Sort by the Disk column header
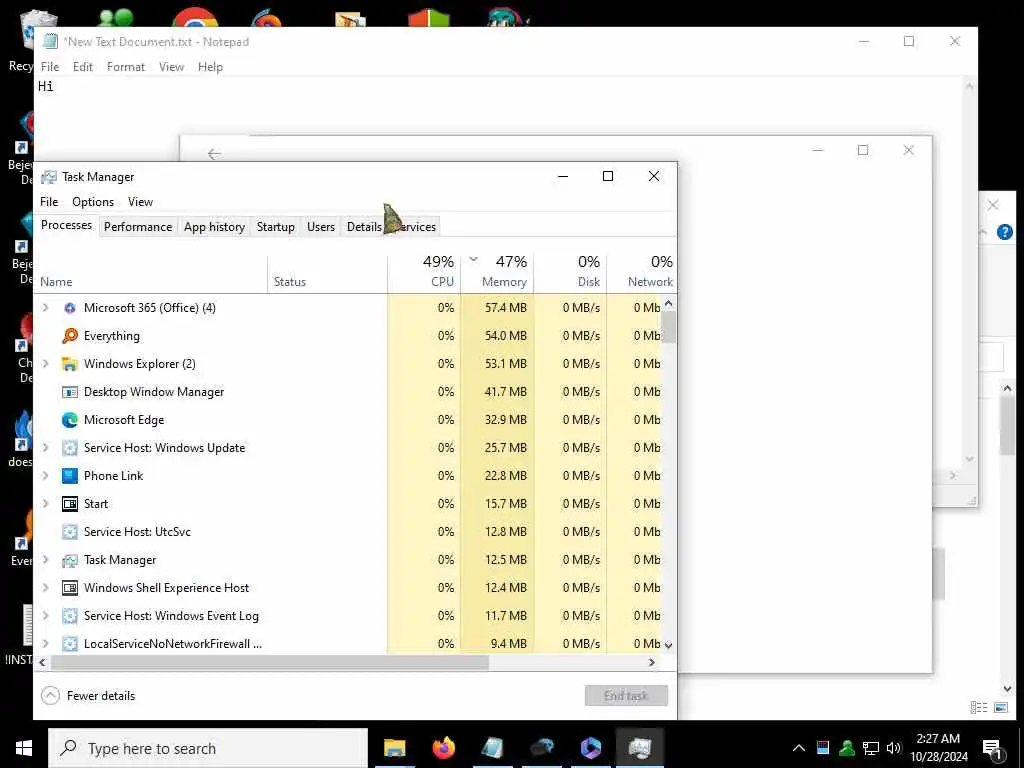Screen dimensions: 1024x768 point(571,272)
